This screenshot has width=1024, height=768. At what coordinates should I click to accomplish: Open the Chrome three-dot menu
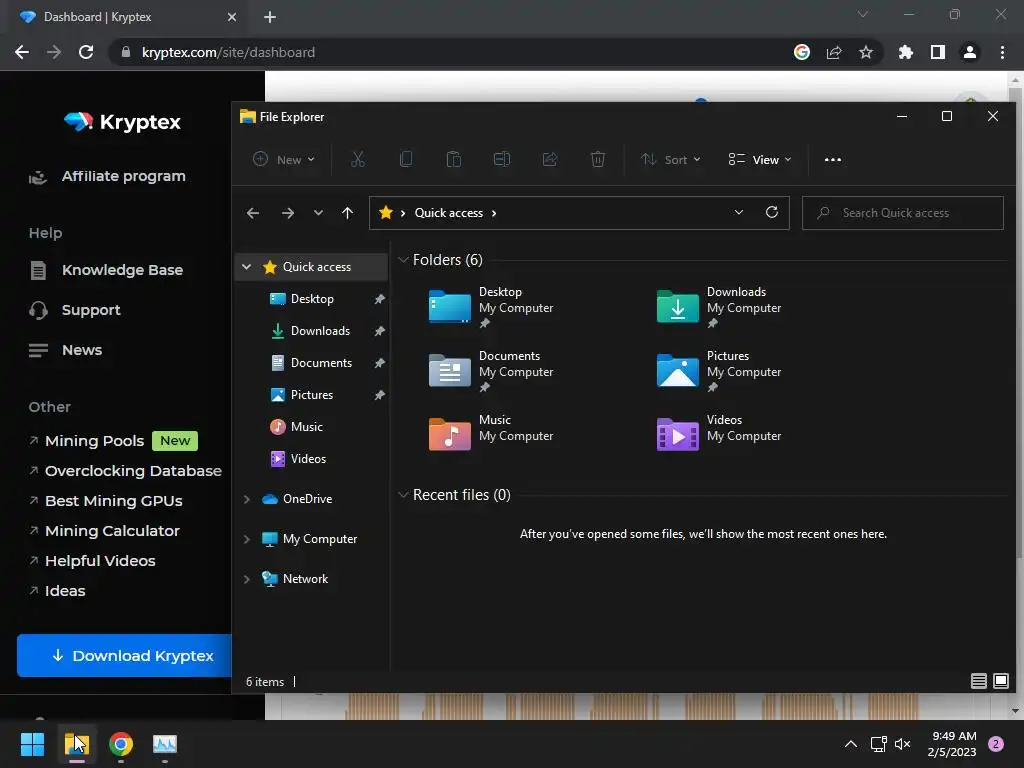[x=1002, y=52]
